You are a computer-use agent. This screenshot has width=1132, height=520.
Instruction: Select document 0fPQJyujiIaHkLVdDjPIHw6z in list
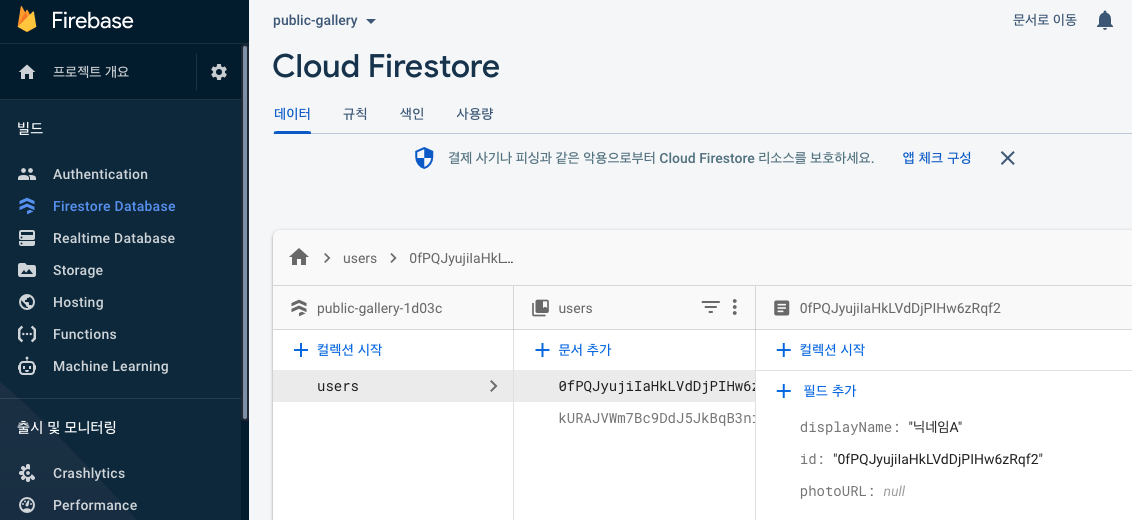point(635,386)
